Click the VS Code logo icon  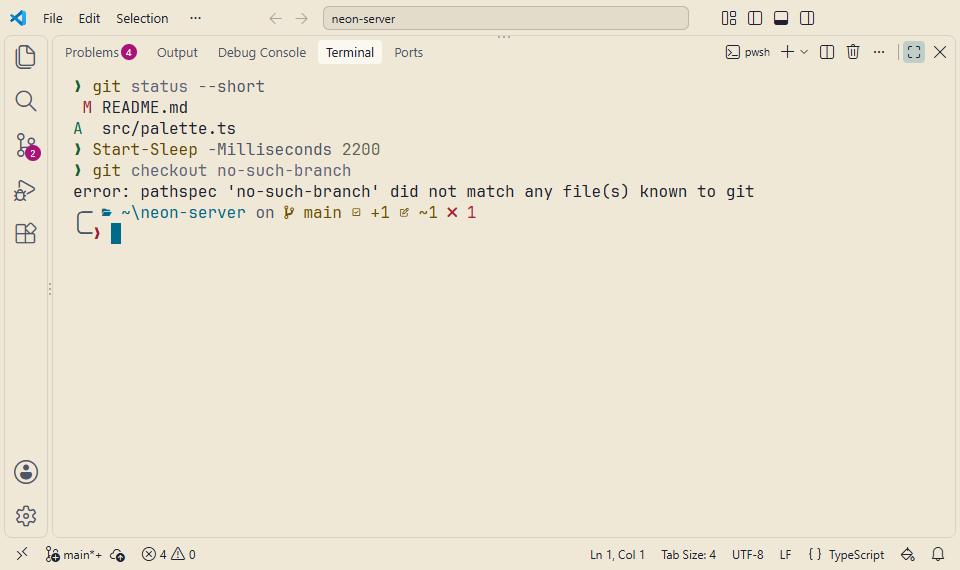[x=18, y=18]
